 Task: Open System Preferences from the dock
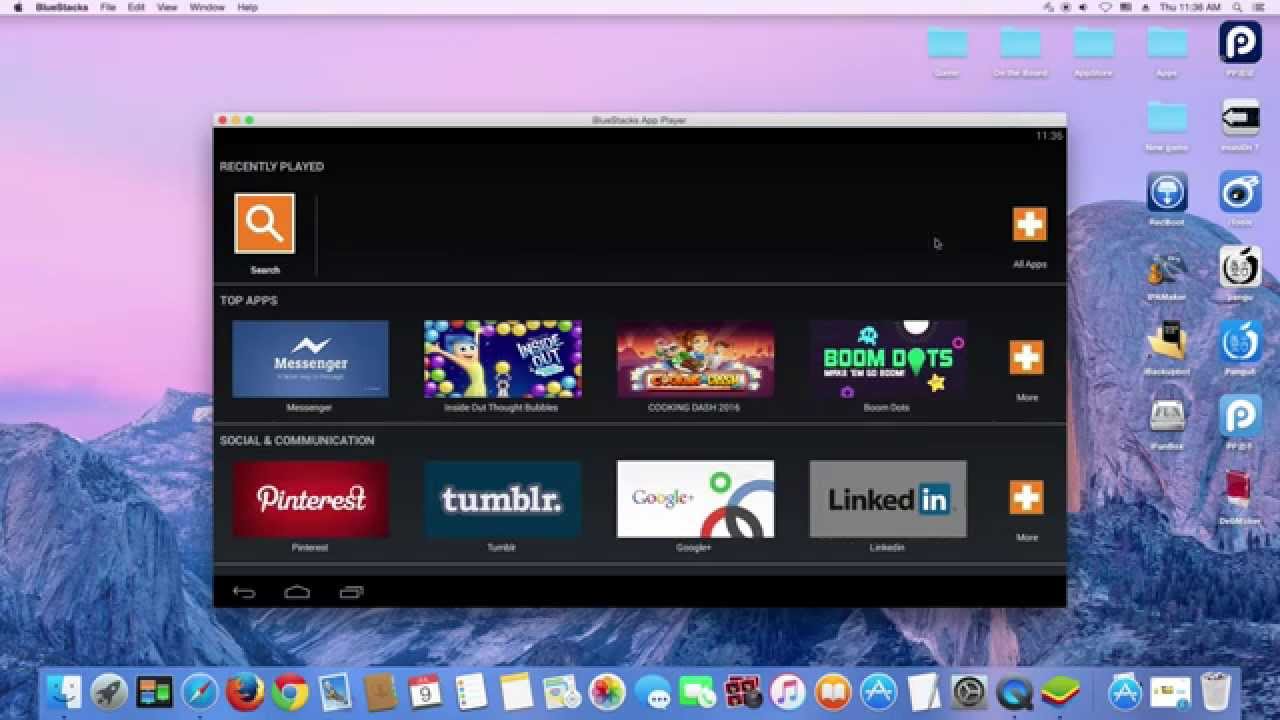tap(969, 692)
